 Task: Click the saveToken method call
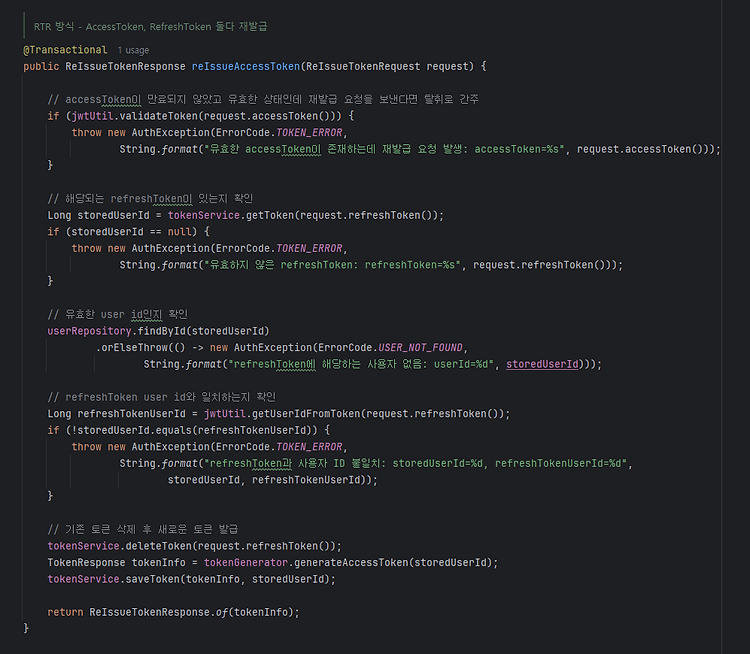(x=152, y=579)
